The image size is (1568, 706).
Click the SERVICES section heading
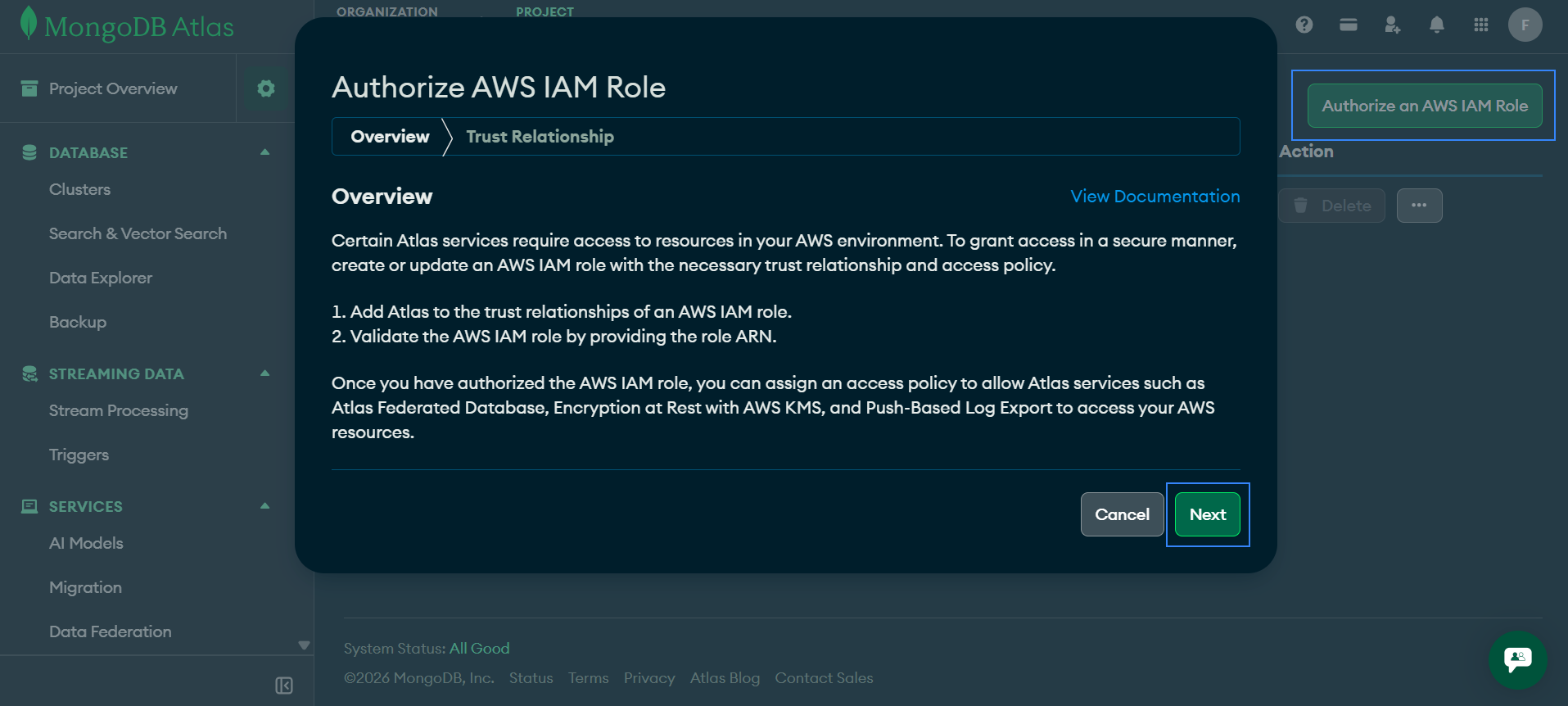[86, 506]
